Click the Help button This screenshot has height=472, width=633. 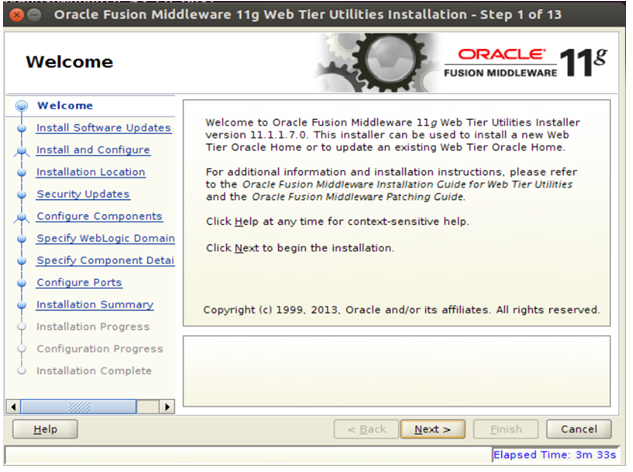click(45, 429)
